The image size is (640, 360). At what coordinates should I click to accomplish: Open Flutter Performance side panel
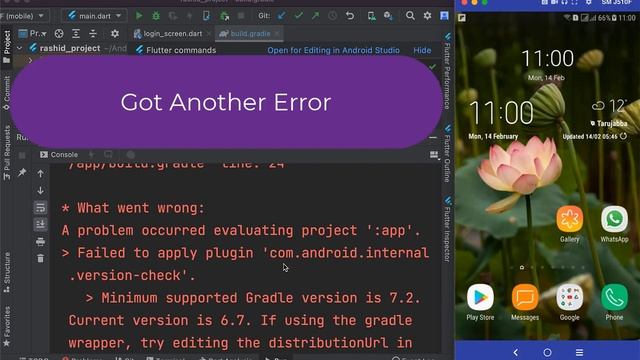(447, 71)
